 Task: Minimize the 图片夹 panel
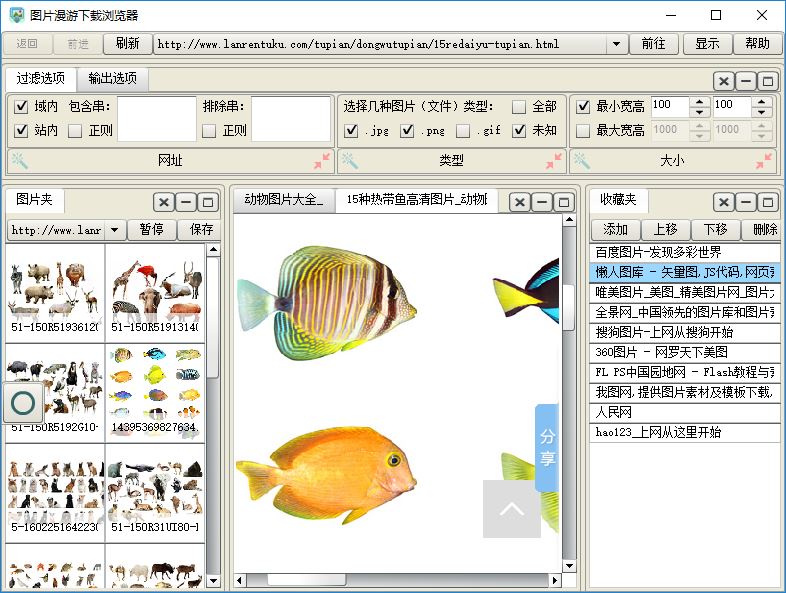tap(186, 203)
